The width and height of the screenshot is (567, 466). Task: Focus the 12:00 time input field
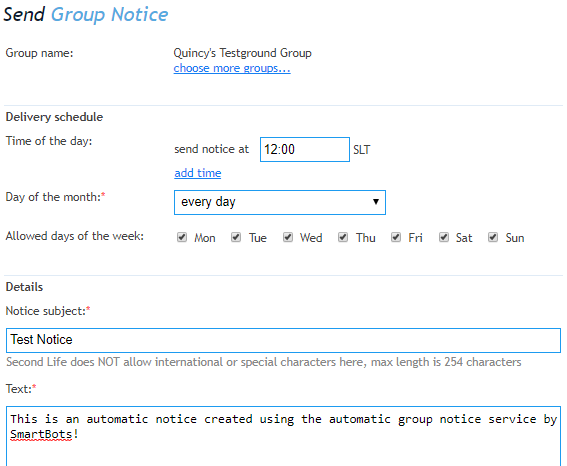coord(305,149)
